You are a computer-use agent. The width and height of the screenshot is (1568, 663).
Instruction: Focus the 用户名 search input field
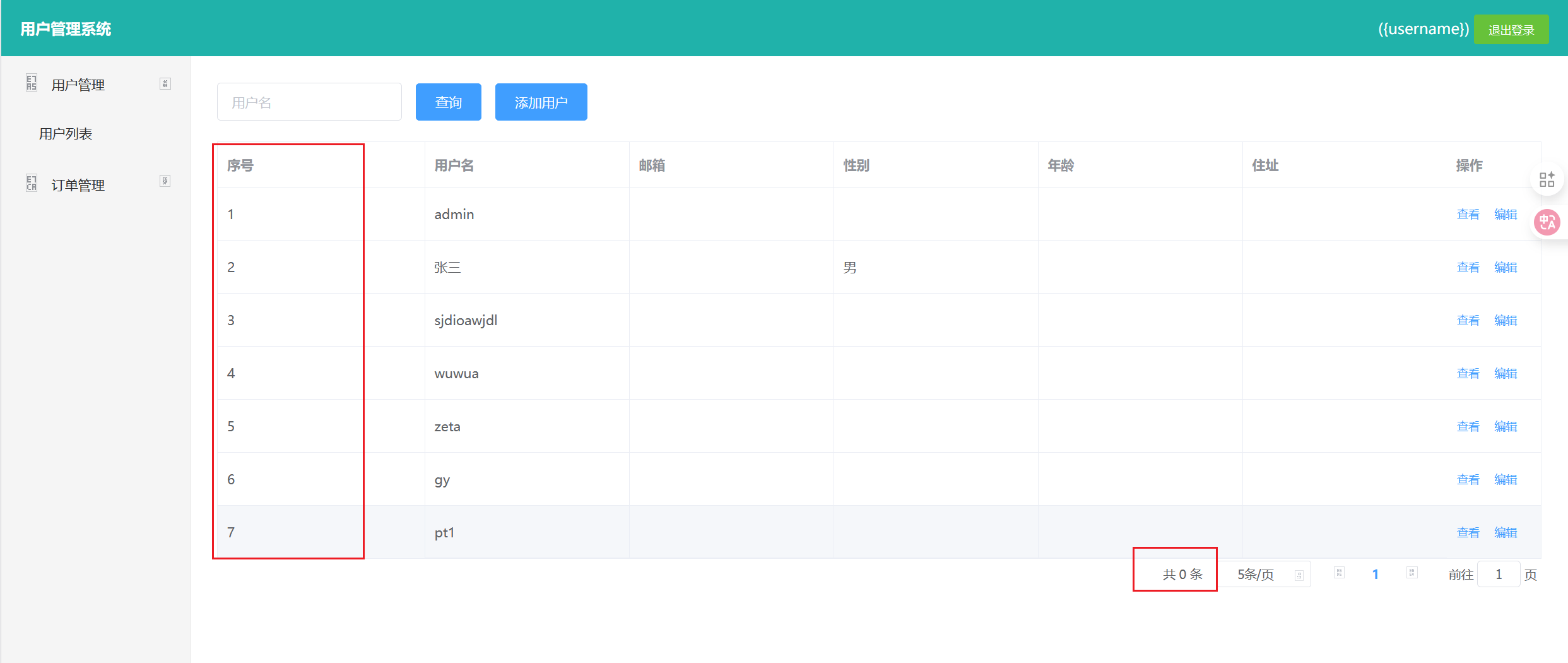coord(309,102)
